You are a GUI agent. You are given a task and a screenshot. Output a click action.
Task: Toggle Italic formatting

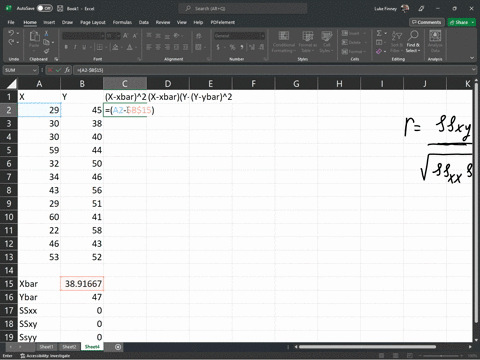[75, 47]
